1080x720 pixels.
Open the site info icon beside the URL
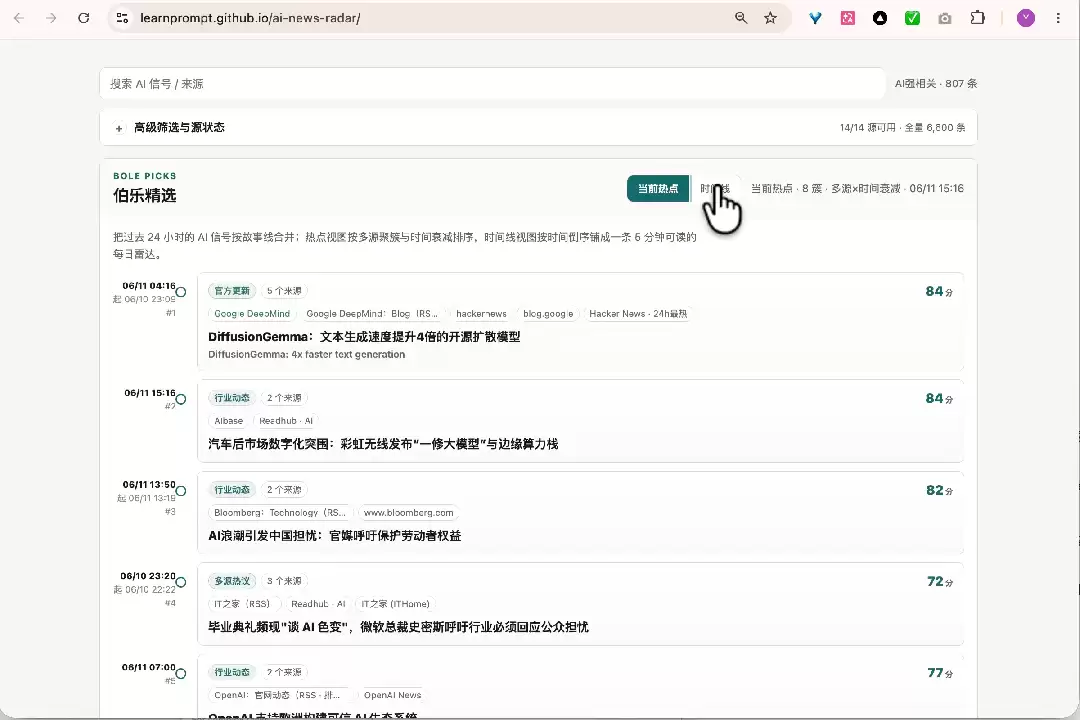[123, 18]
